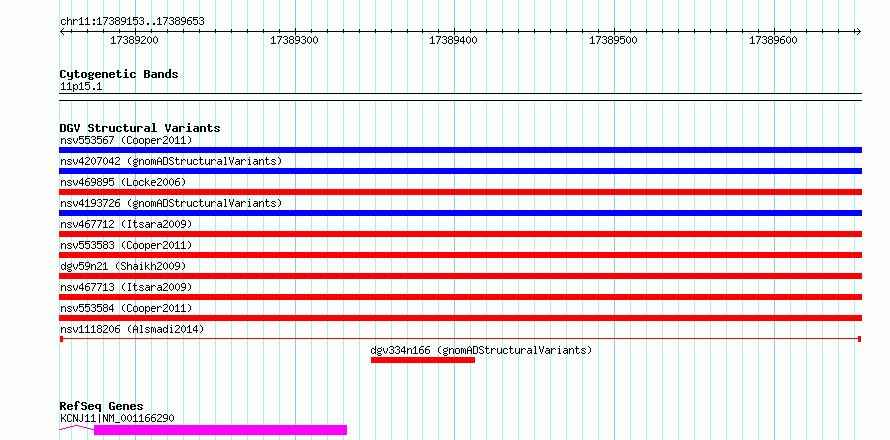Click the chr11:17389153..17389653 coordinate text
The image size is (890, 440).
click(132, 22)
